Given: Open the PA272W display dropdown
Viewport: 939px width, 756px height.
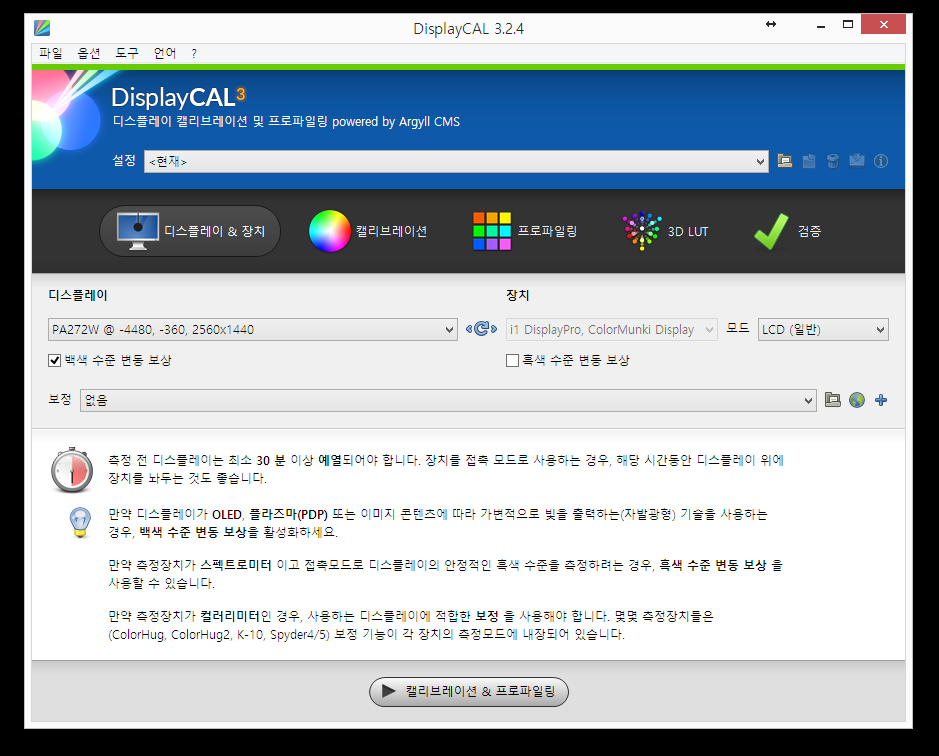Looking at the screenshot, I should point(253,329).
